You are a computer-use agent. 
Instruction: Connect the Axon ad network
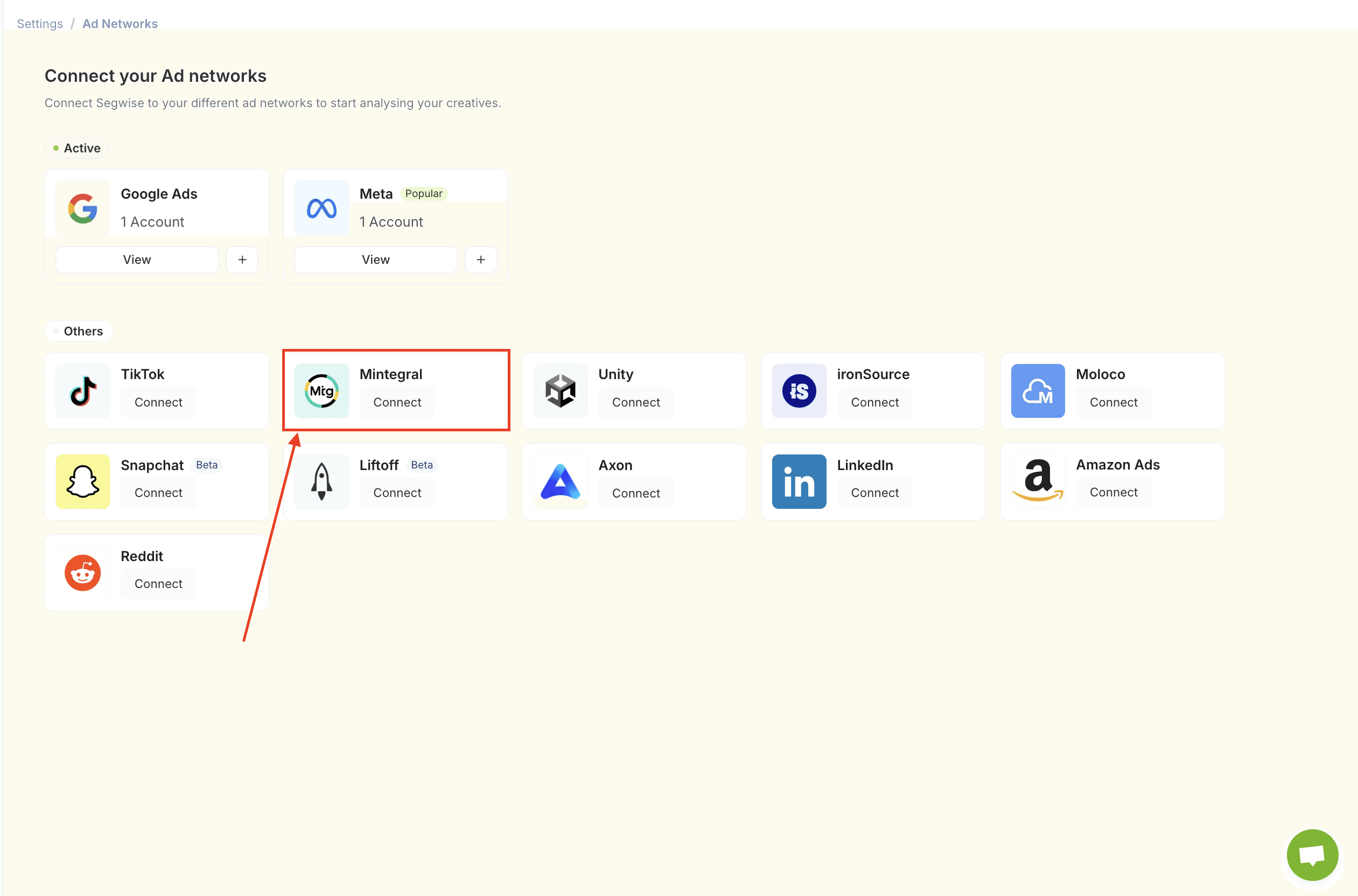(636, 493)
